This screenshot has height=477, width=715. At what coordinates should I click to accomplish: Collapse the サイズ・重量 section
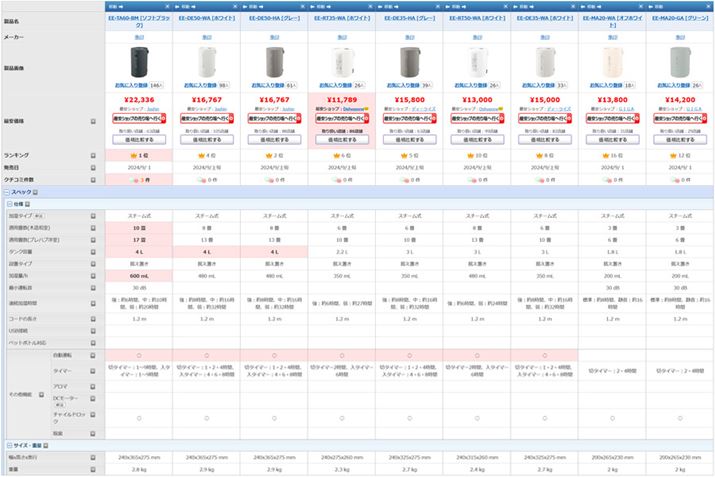7,443
